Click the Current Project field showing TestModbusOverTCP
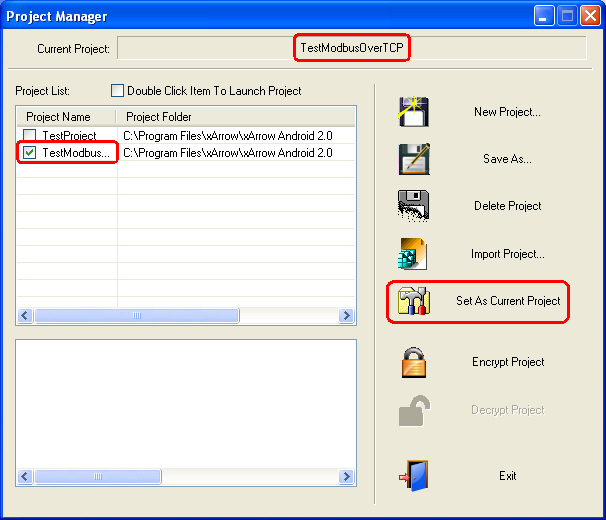Screen dimensions: 606x520 tap(352, 48)
